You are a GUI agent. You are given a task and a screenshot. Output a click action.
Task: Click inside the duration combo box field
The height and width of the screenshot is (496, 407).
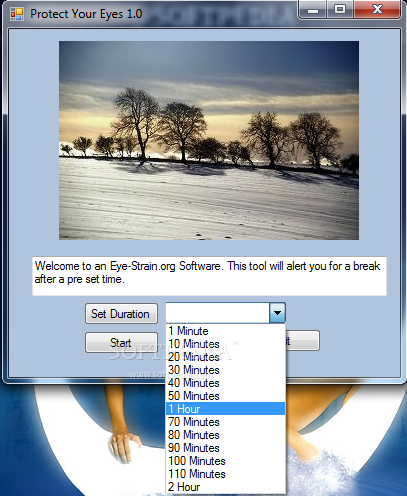click(217, 313)
